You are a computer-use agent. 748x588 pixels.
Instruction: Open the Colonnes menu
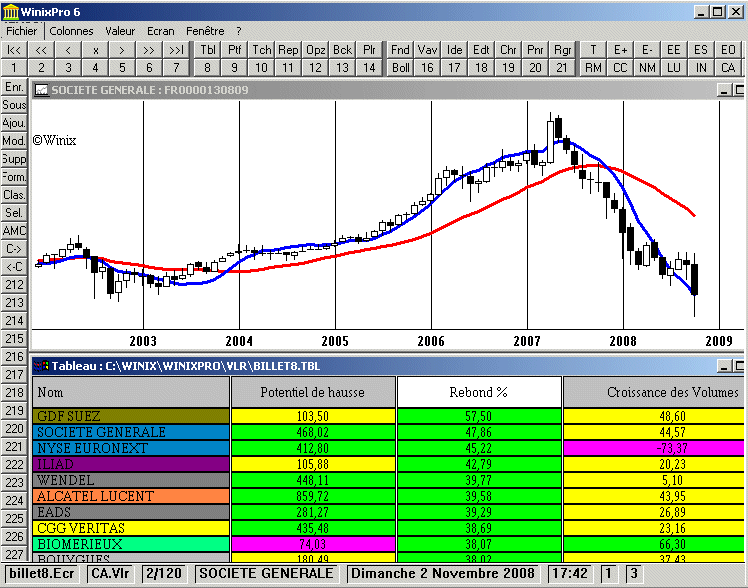pos(71,31)
